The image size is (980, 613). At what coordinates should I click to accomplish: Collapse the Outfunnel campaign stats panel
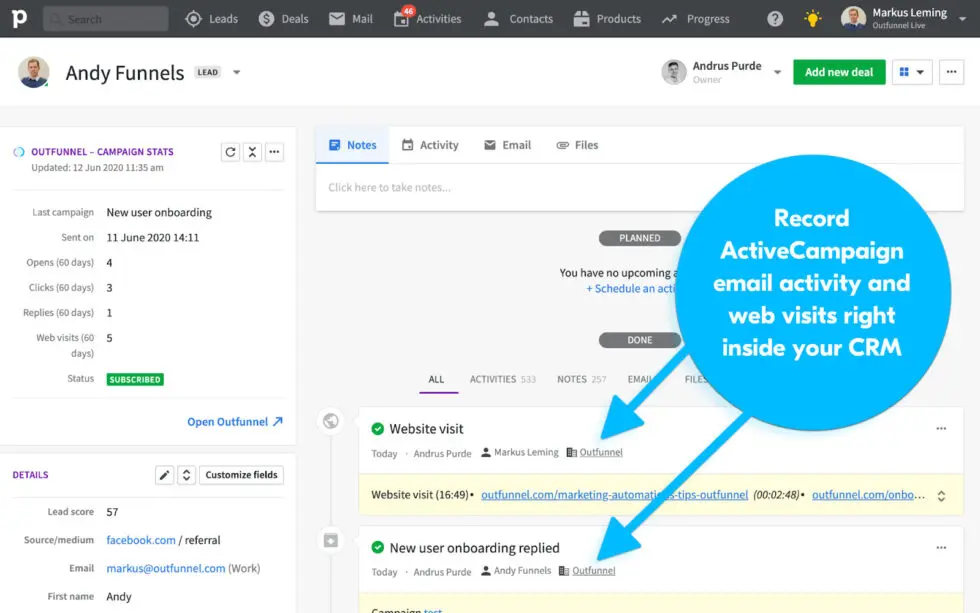(252, 152)
